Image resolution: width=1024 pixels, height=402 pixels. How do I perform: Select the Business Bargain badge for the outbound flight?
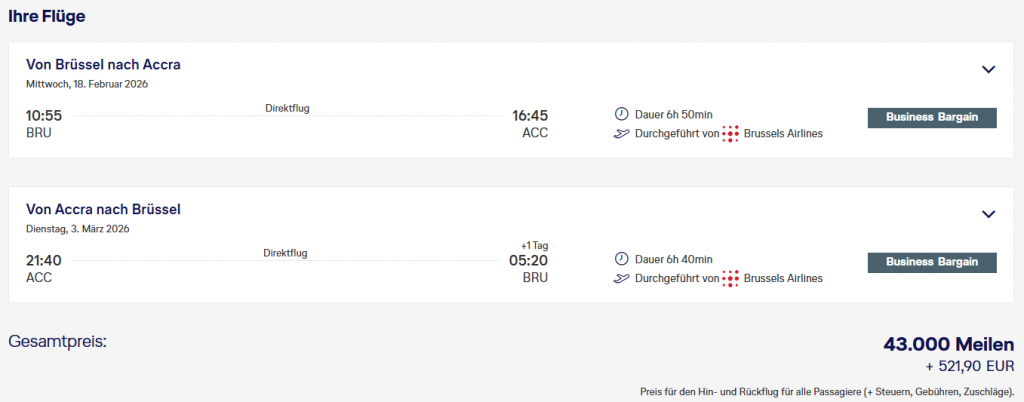pyautogui.click(x=932, y=118)
